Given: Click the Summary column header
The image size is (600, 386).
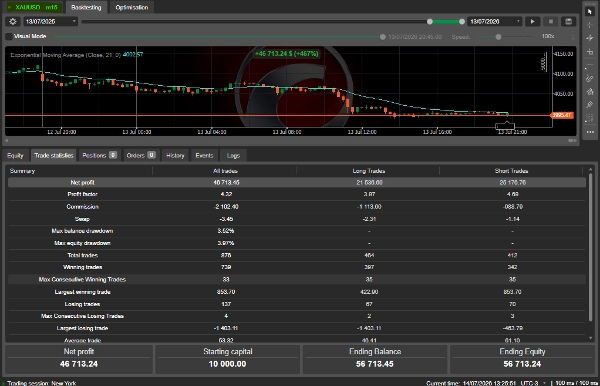Looking at the screenshot, I should 22,171.
